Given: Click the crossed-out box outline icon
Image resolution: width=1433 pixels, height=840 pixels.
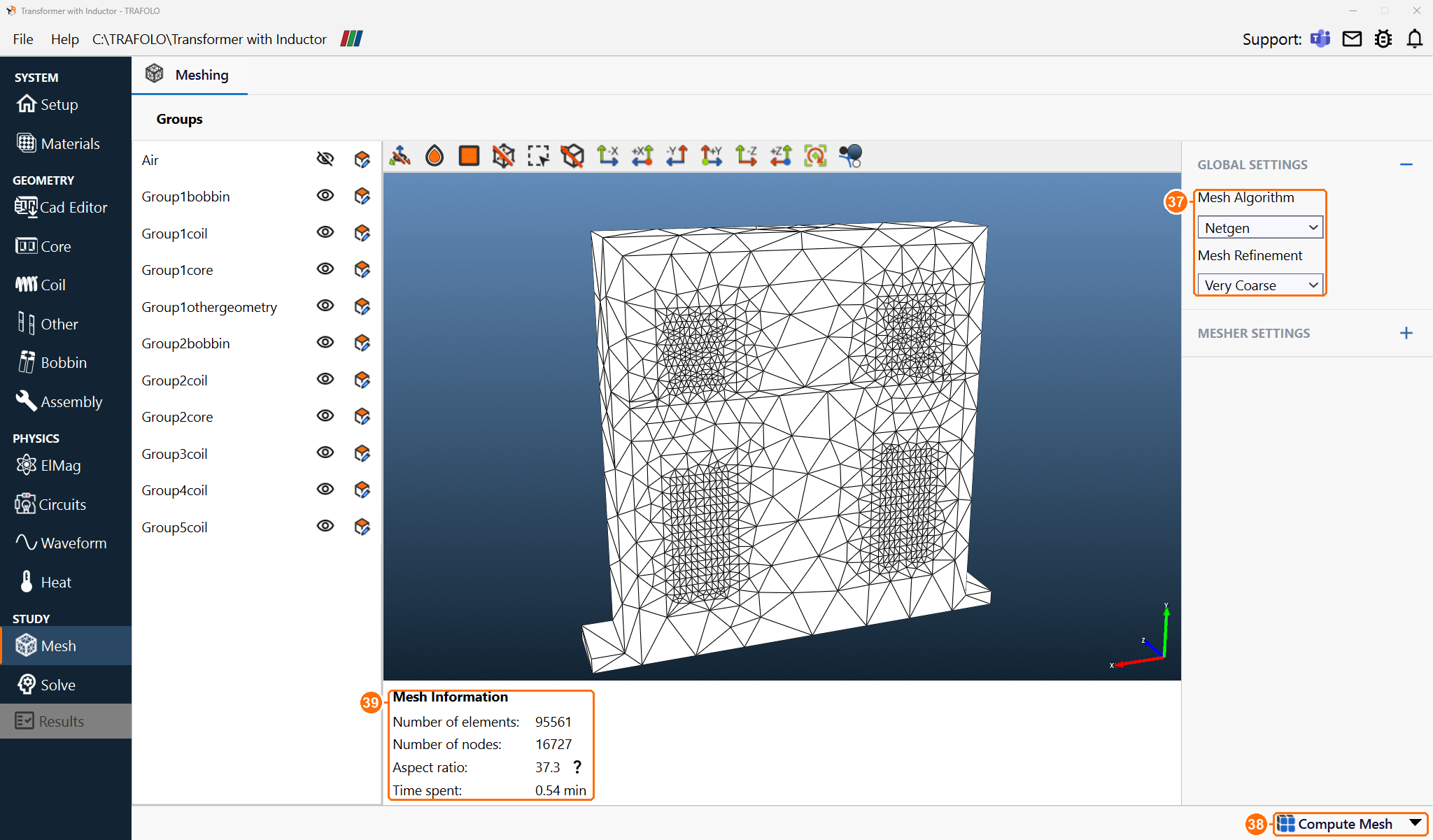Looking at the screenshot, I should point(572,155).
